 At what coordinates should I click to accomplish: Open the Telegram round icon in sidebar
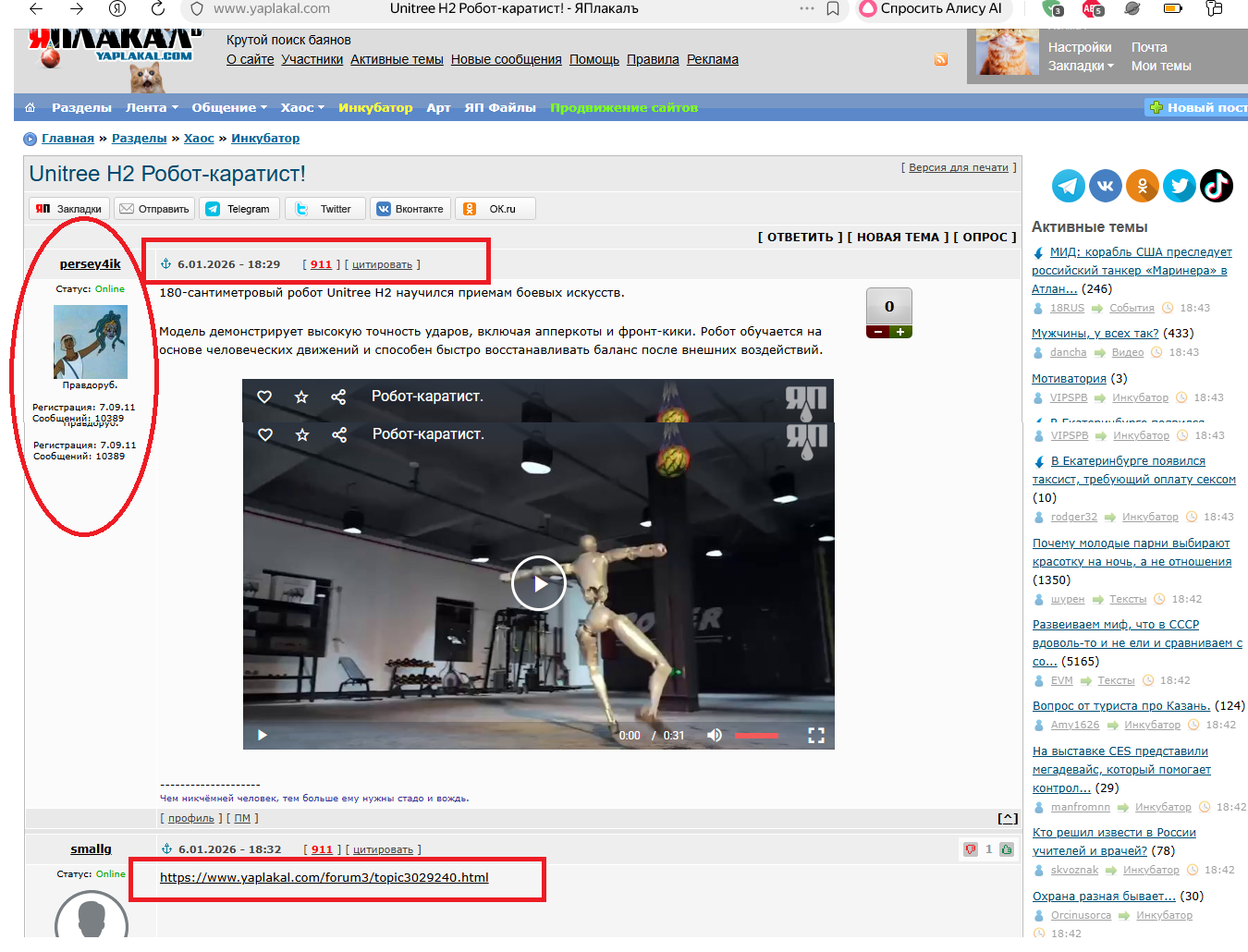(x=1069, y=186)
